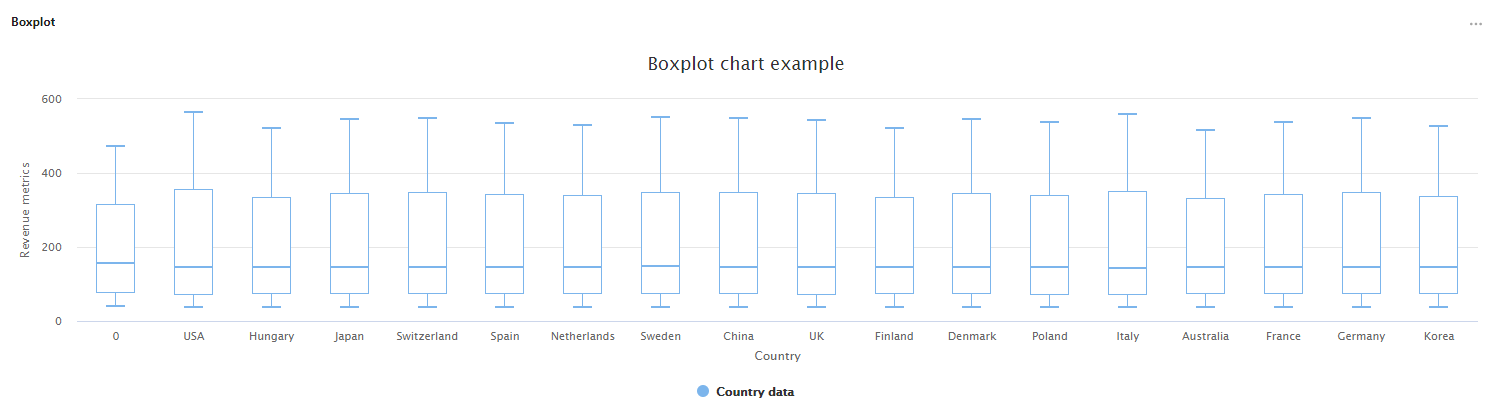
Task: Click the Australia x-axis label
Action: [1205, 337]
